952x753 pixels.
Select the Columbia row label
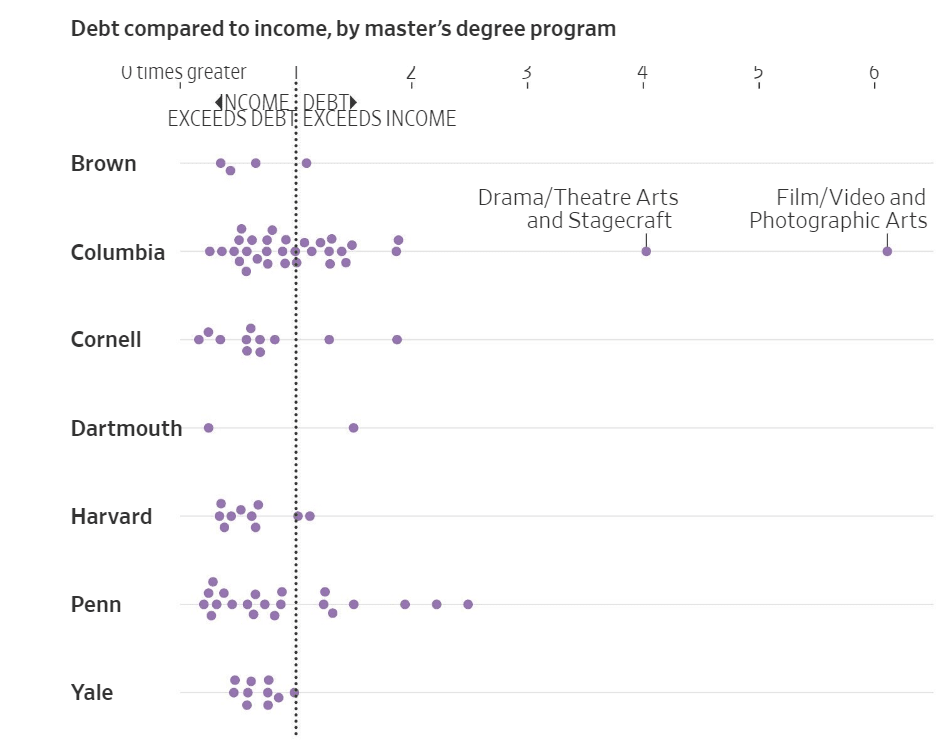pyautogui.click(x=118, y=252)
